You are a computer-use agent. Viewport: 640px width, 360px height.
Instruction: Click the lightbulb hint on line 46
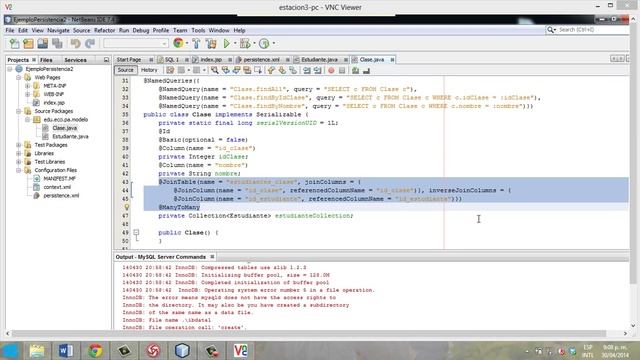click(127, 207)
